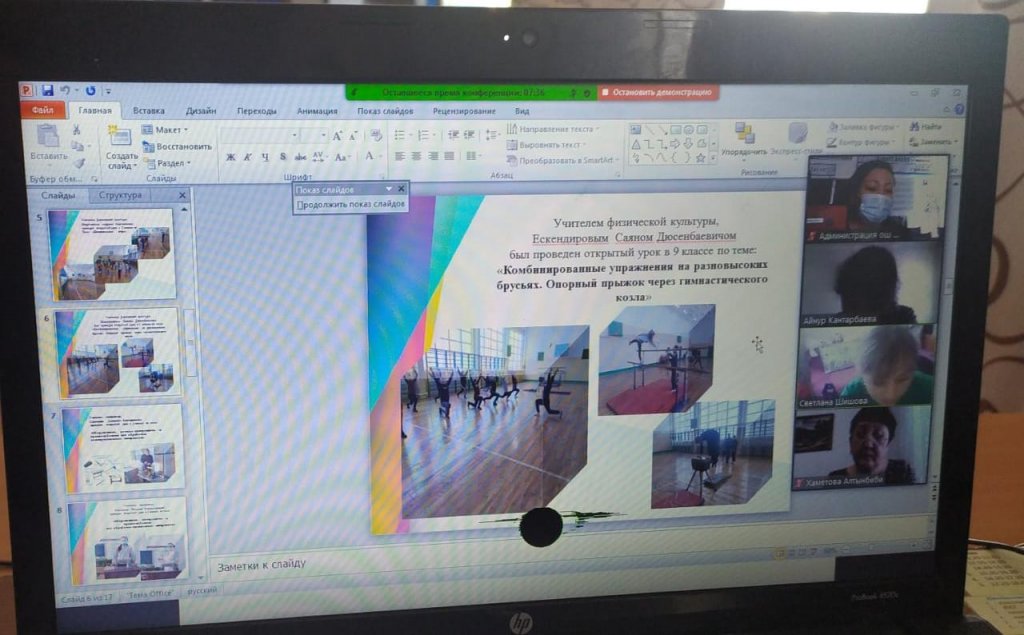The height and width of the screenshot is (635, 1024).
Task: Select Светлана Шишова participant video
Action: click(867, 366)
